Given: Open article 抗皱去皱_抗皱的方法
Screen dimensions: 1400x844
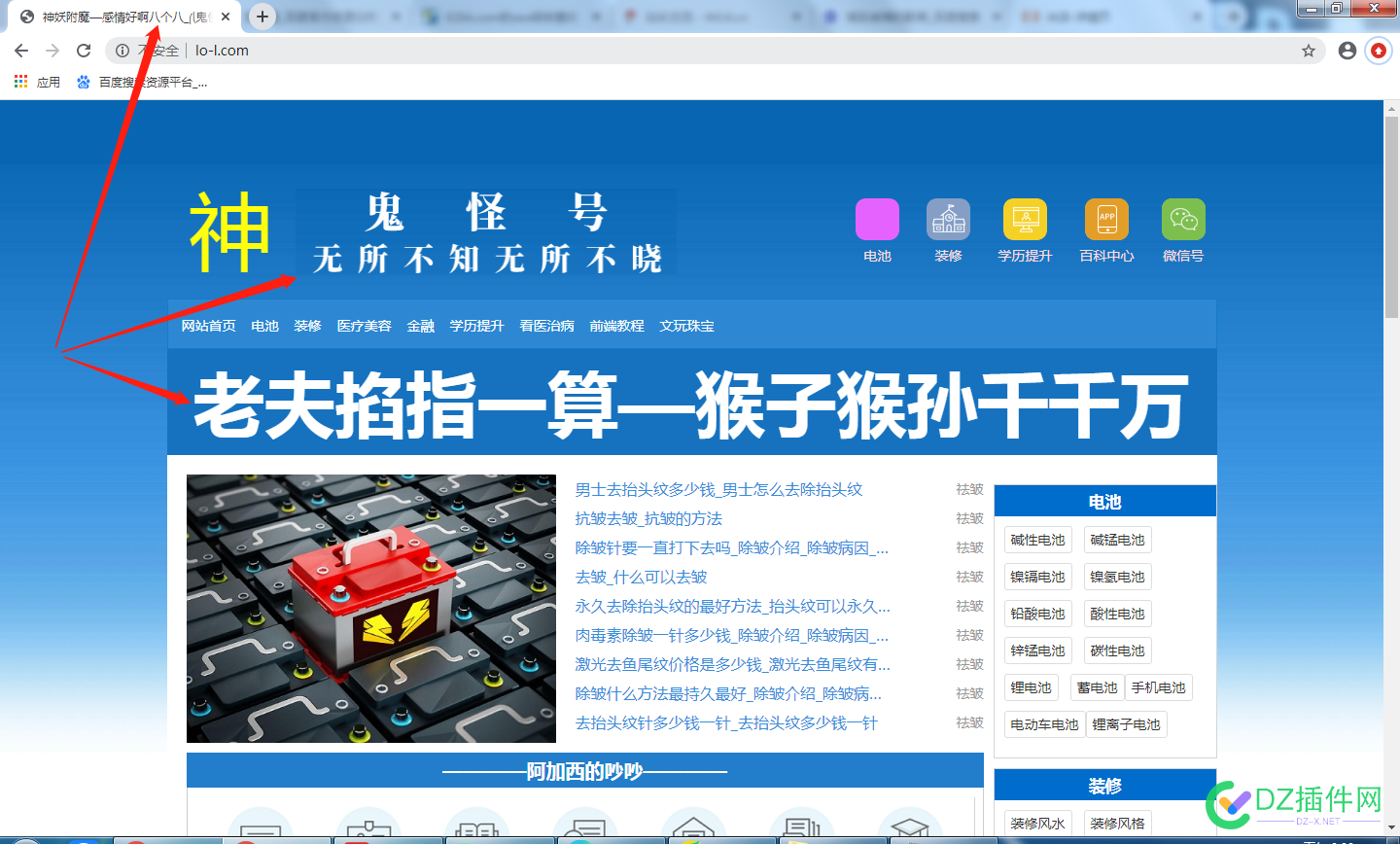Looking at the screenshot, I should point(648,518).
